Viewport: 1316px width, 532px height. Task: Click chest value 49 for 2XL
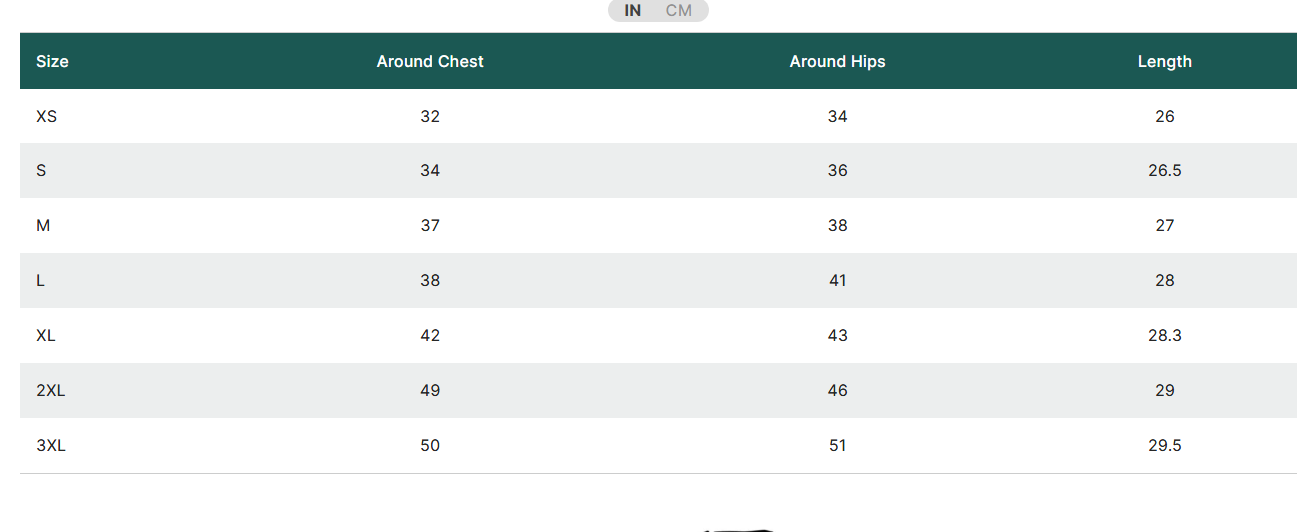[430, 390]
